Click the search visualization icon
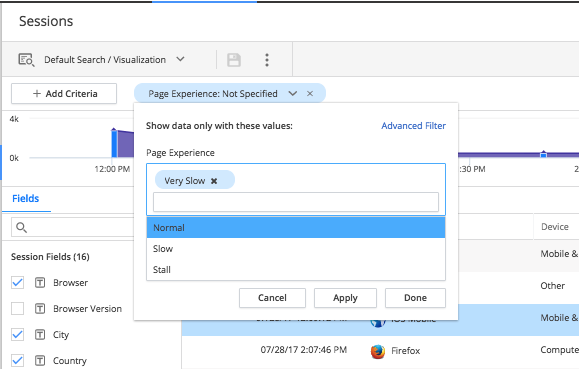The height and width of the screenshot is (369, 580). [26, 60]
